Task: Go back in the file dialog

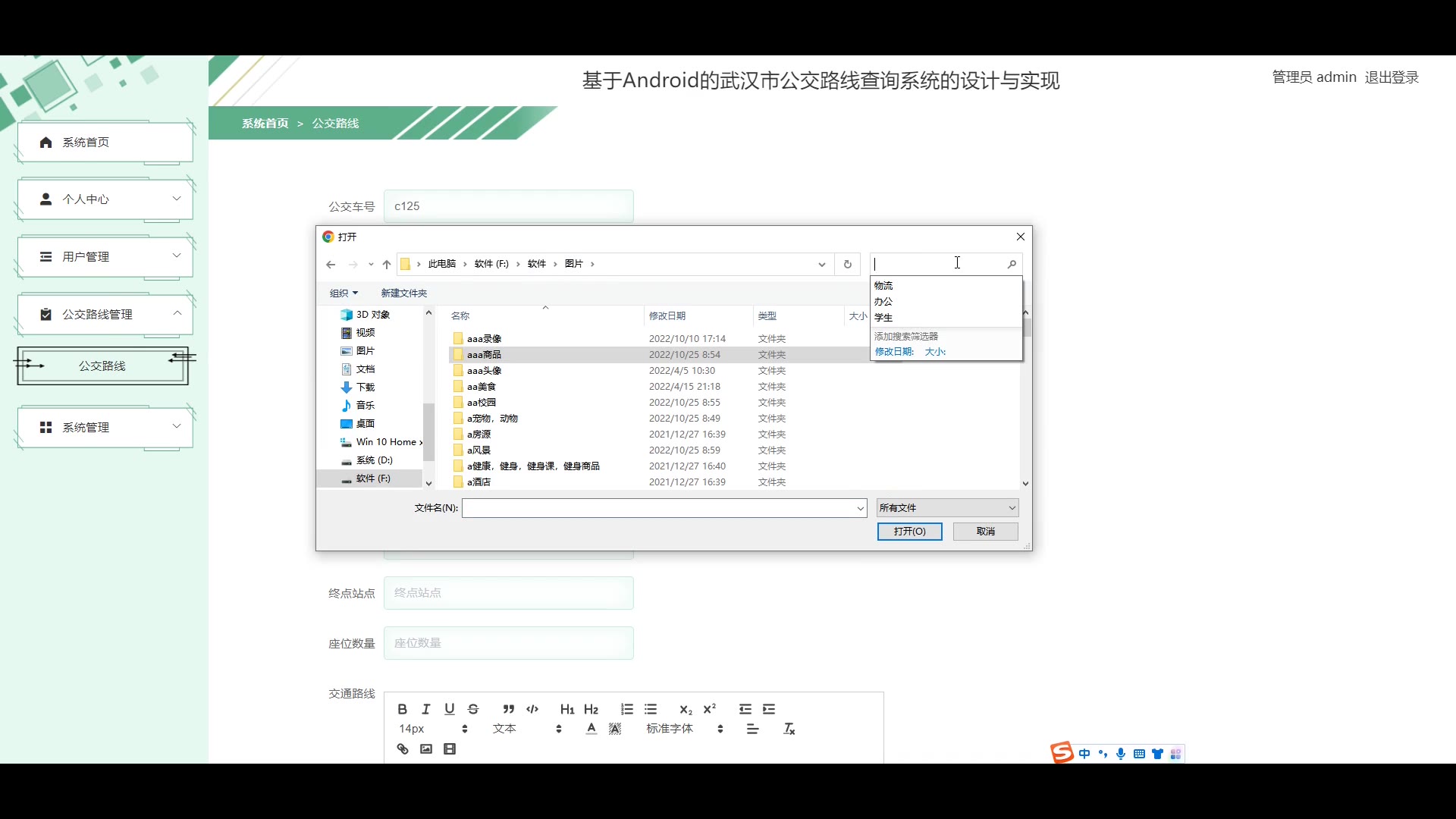Action: [331, 265]
